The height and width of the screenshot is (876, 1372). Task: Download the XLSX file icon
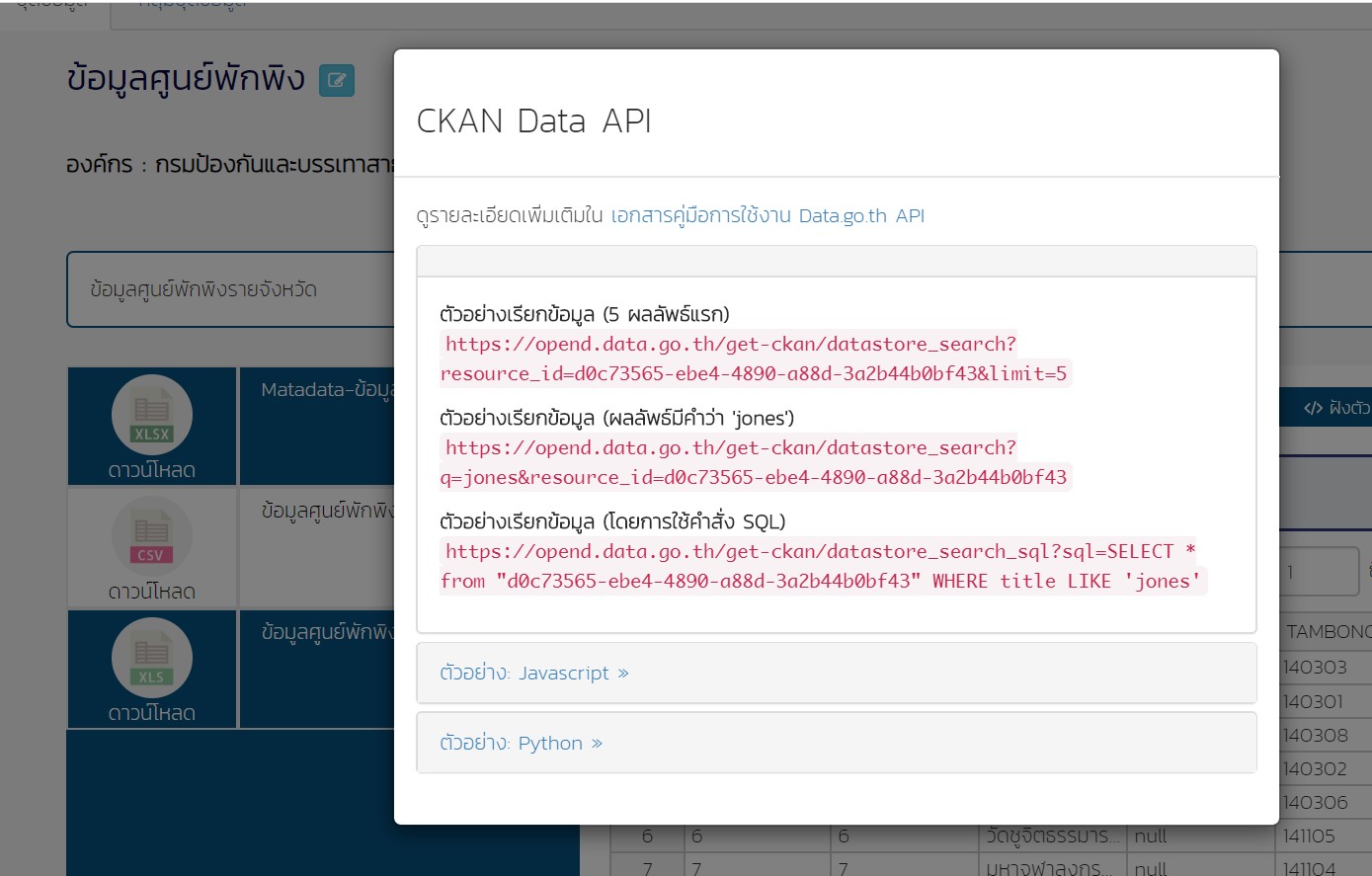pos(152,415)
